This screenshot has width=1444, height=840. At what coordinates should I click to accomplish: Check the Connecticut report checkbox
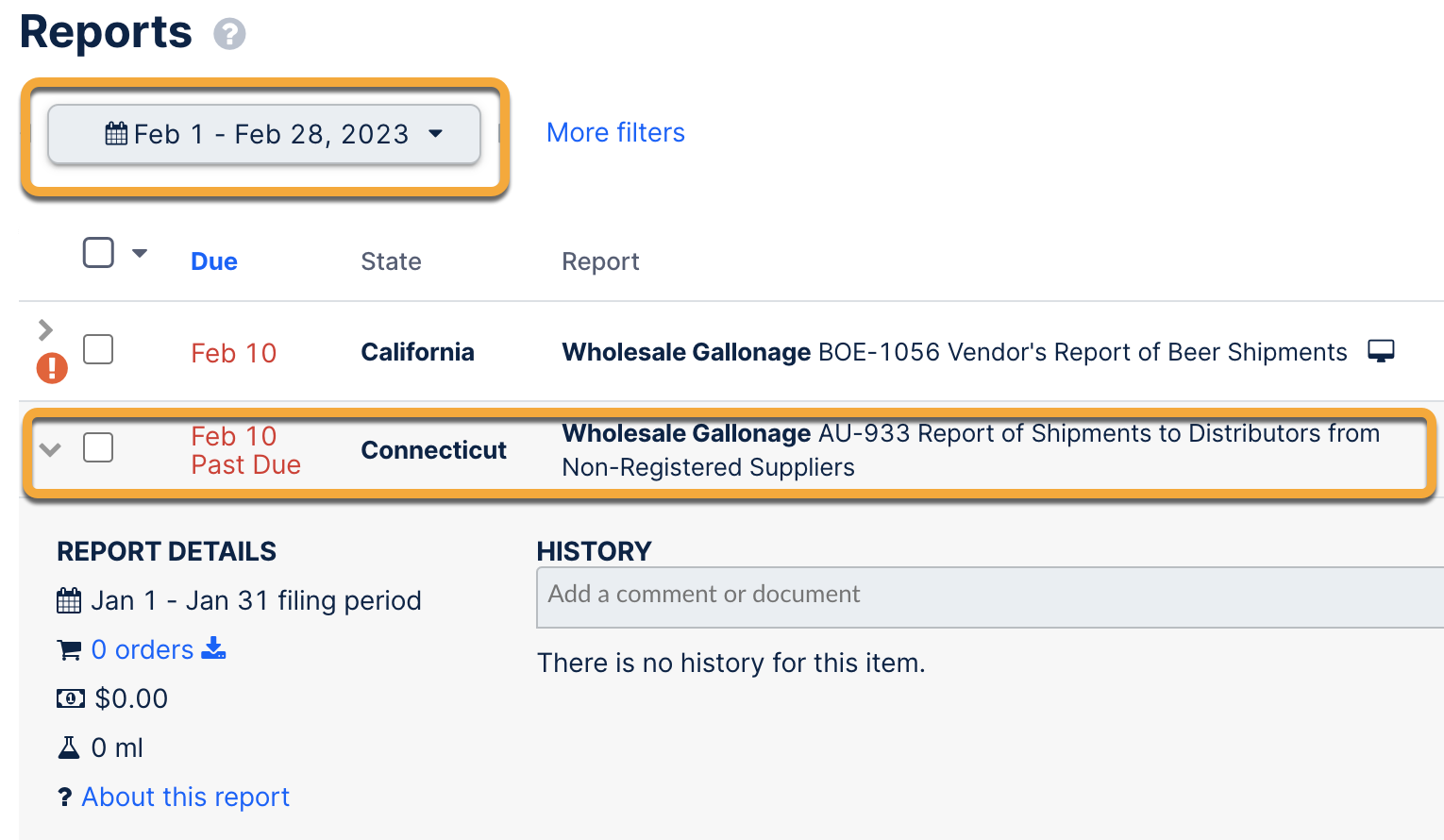[98, 447]
